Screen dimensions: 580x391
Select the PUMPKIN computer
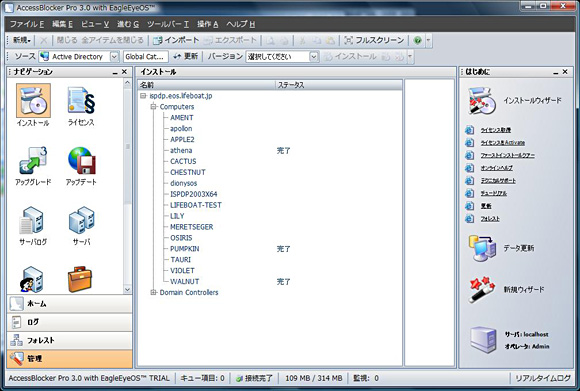coord(185,249)
